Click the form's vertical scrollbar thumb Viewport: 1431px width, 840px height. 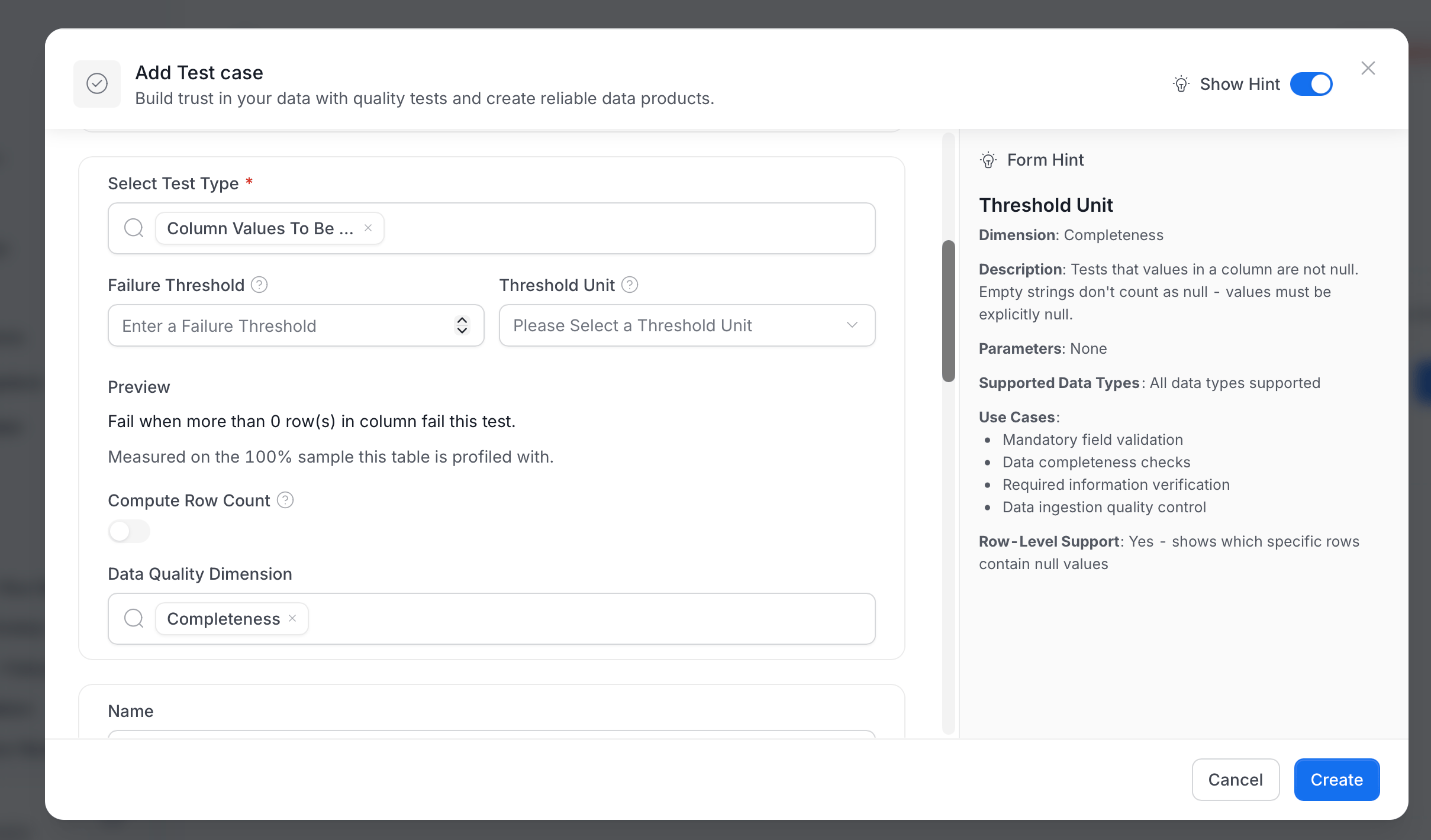point(949,311)
